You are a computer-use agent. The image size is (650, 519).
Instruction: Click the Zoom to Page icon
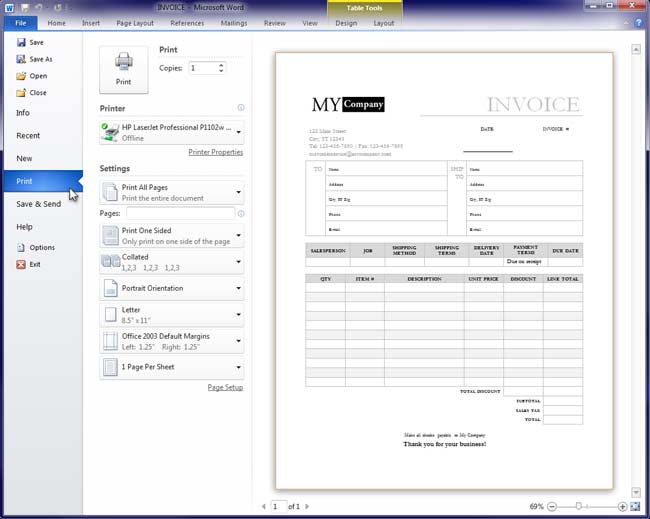(x=635, y=506)
